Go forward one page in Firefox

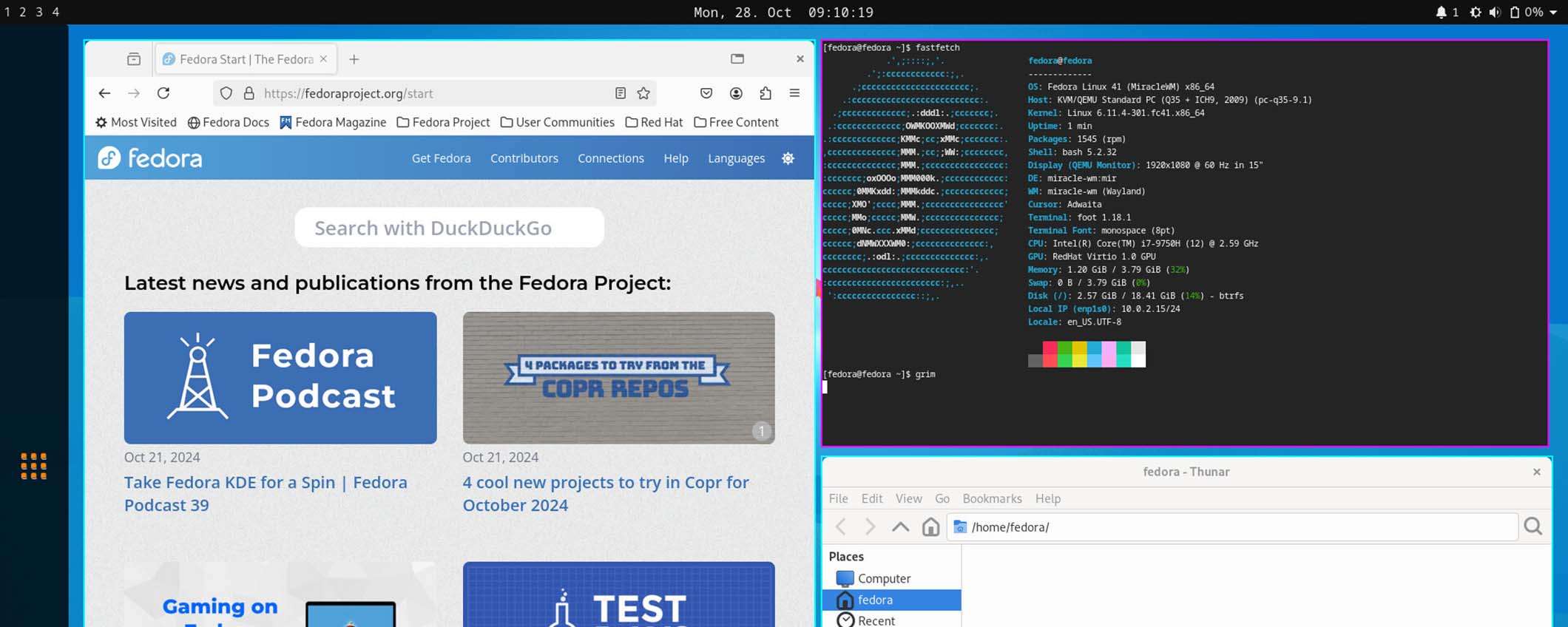pos(134,93)
